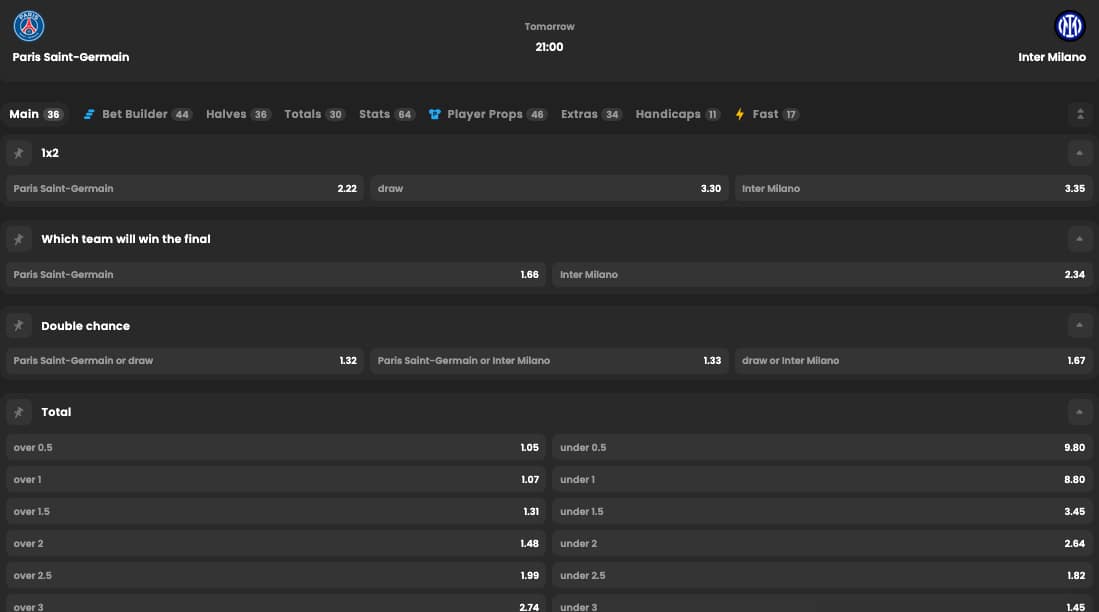Click the Paris Saint-Germain club crest

(x=29, y=26)
